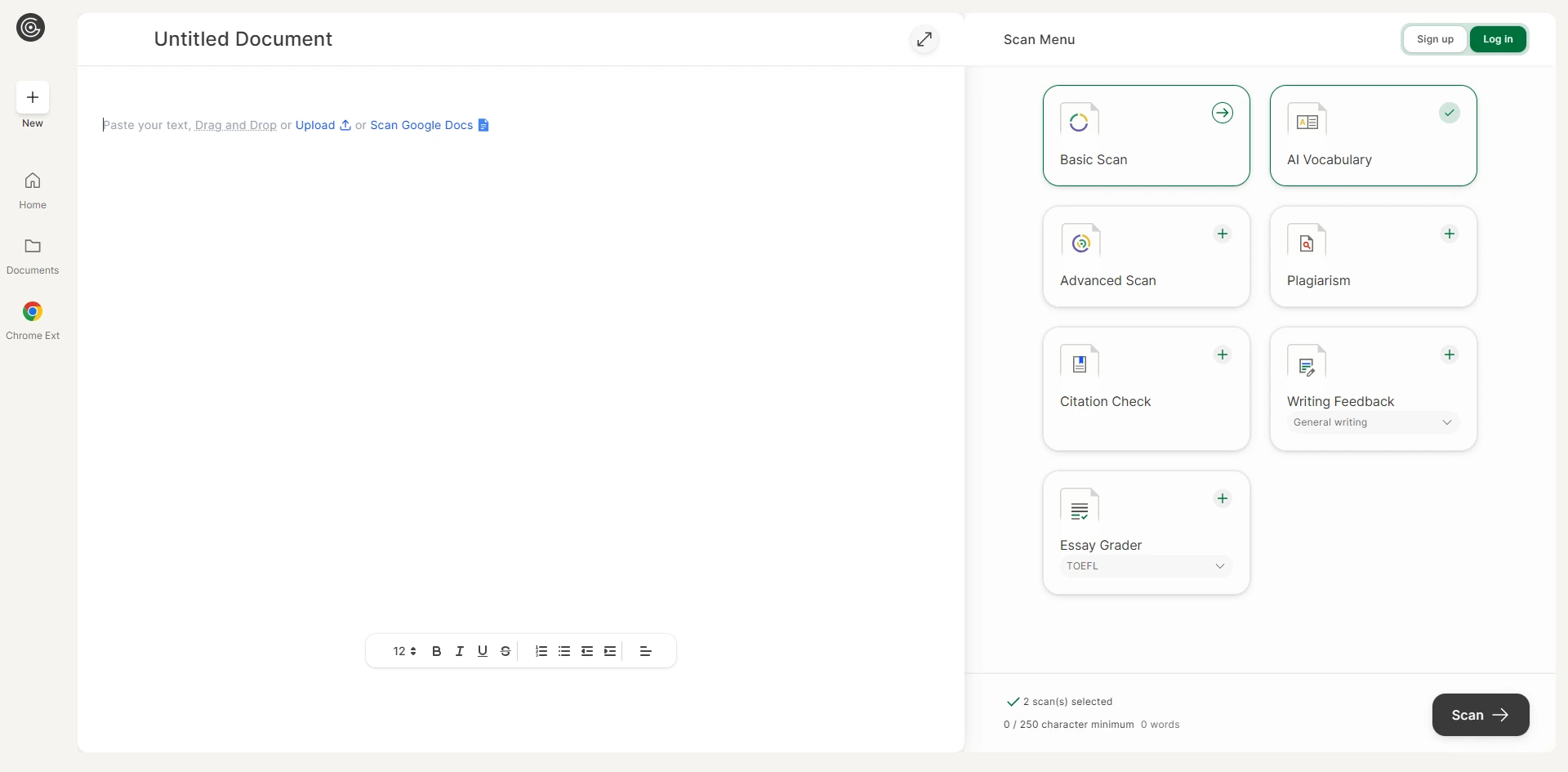Add Writing Feedback with plus toggle
Screen dimensions: 1568x772
point(1450,355)
